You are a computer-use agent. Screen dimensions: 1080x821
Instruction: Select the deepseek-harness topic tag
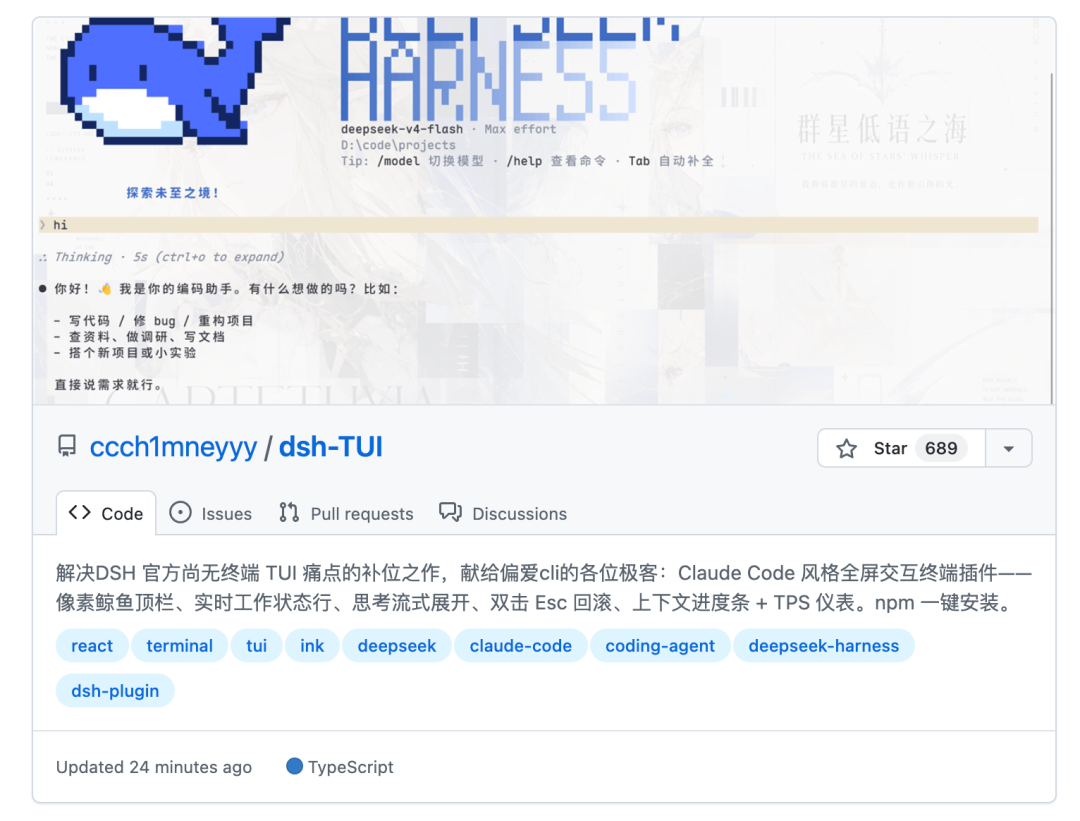coord(824,645)
